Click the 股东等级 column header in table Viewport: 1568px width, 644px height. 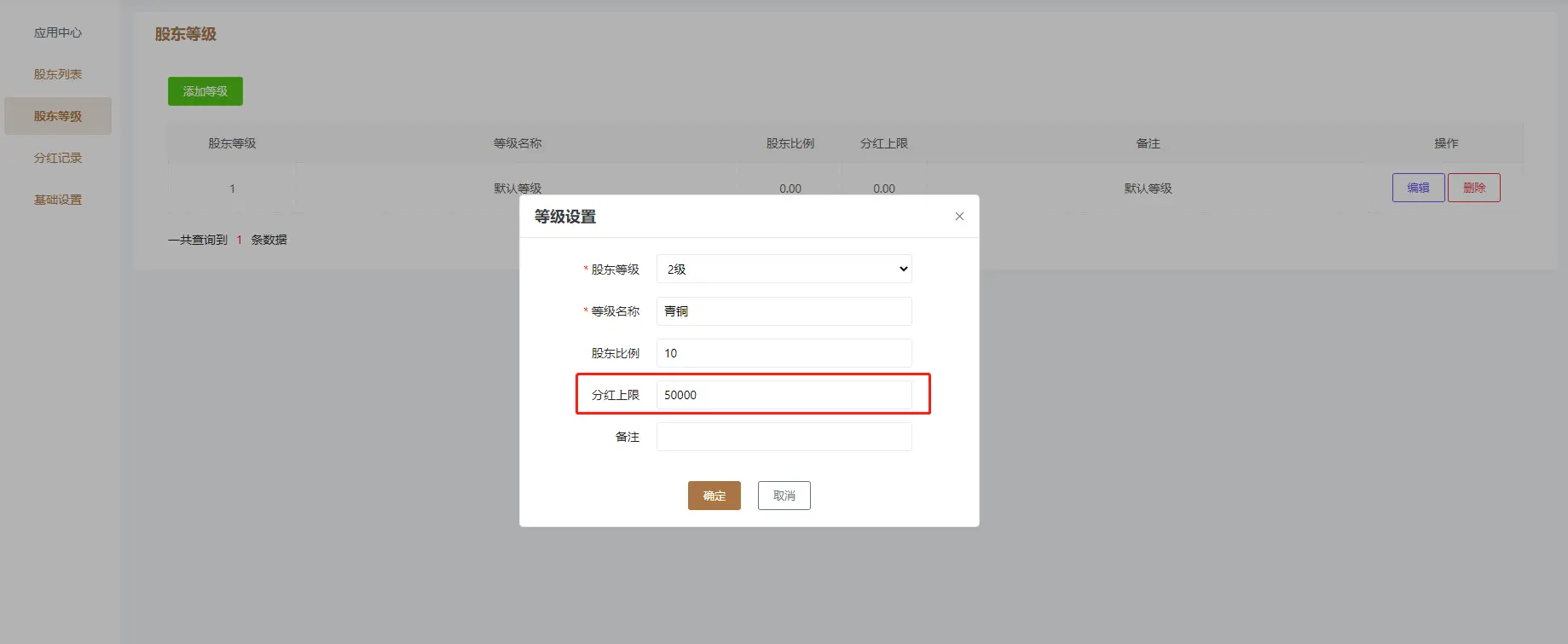pyautogui.click(x=232, y=143)
